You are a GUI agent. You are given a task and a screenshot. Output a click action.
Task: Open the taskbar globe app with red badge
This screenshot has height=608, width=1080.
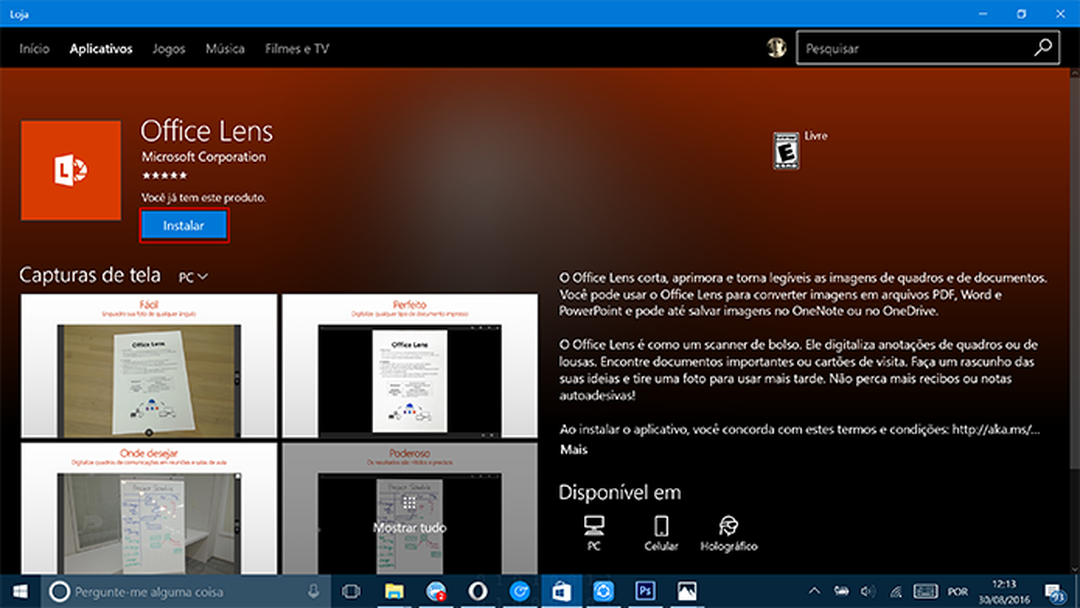coord(436,591)
